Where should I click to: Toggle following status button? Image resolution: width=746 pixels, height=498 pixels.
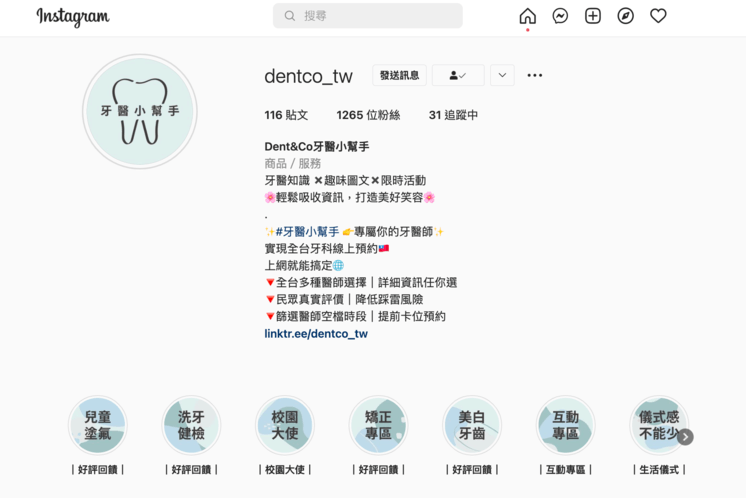point(458,76)
